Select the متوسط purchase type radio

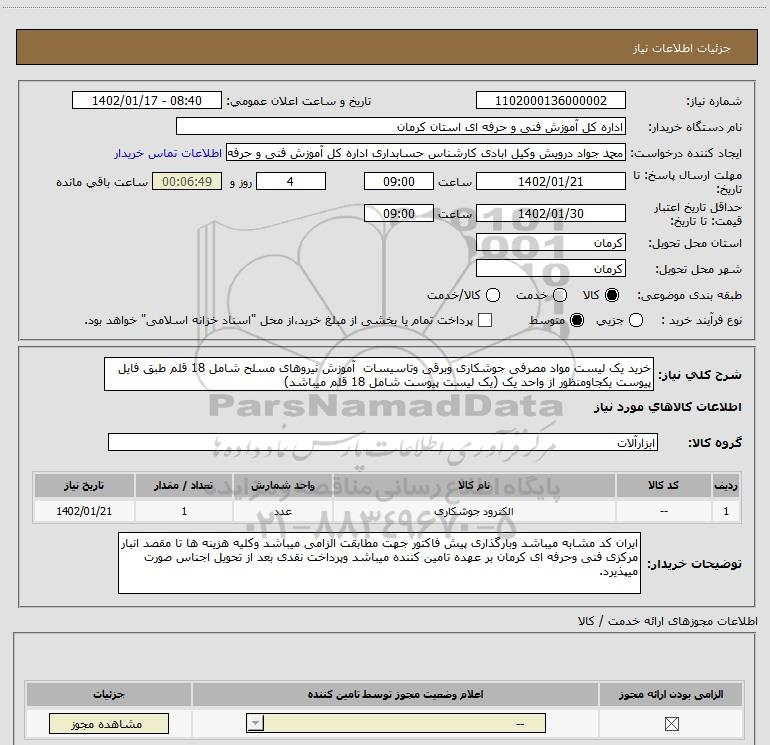[577, 320]
